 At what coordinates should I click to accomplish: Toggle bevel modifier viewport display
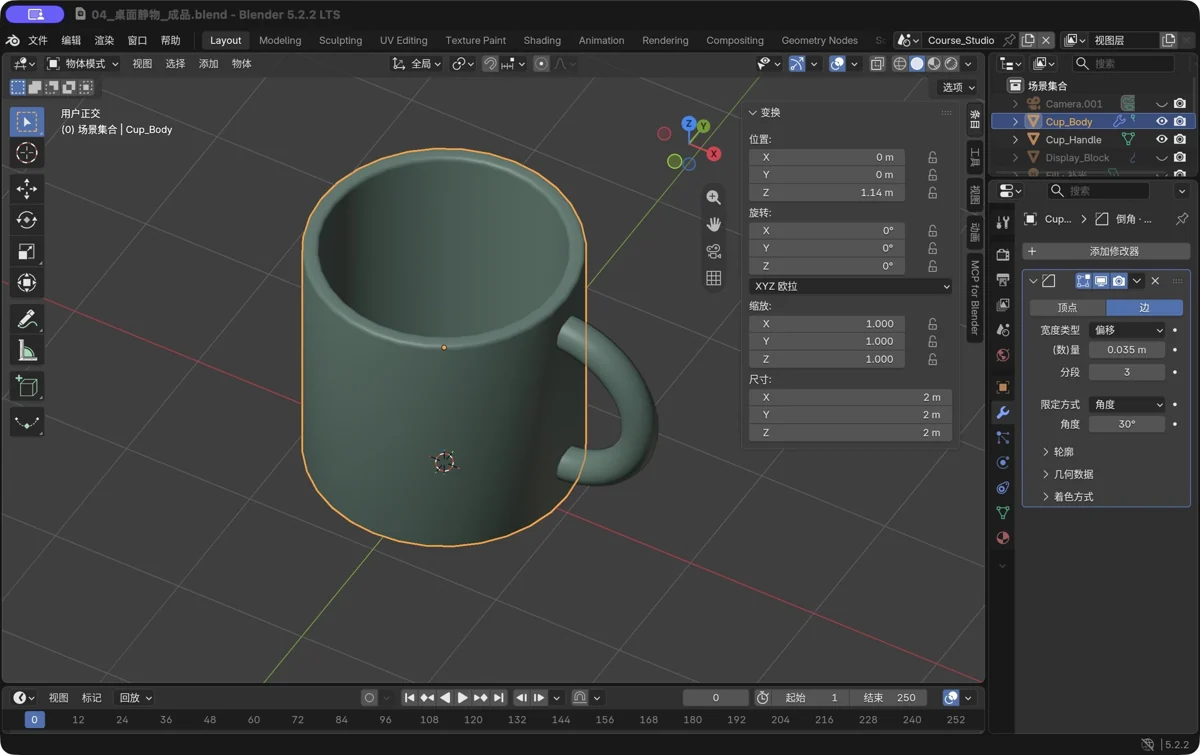click(1101, 281)
